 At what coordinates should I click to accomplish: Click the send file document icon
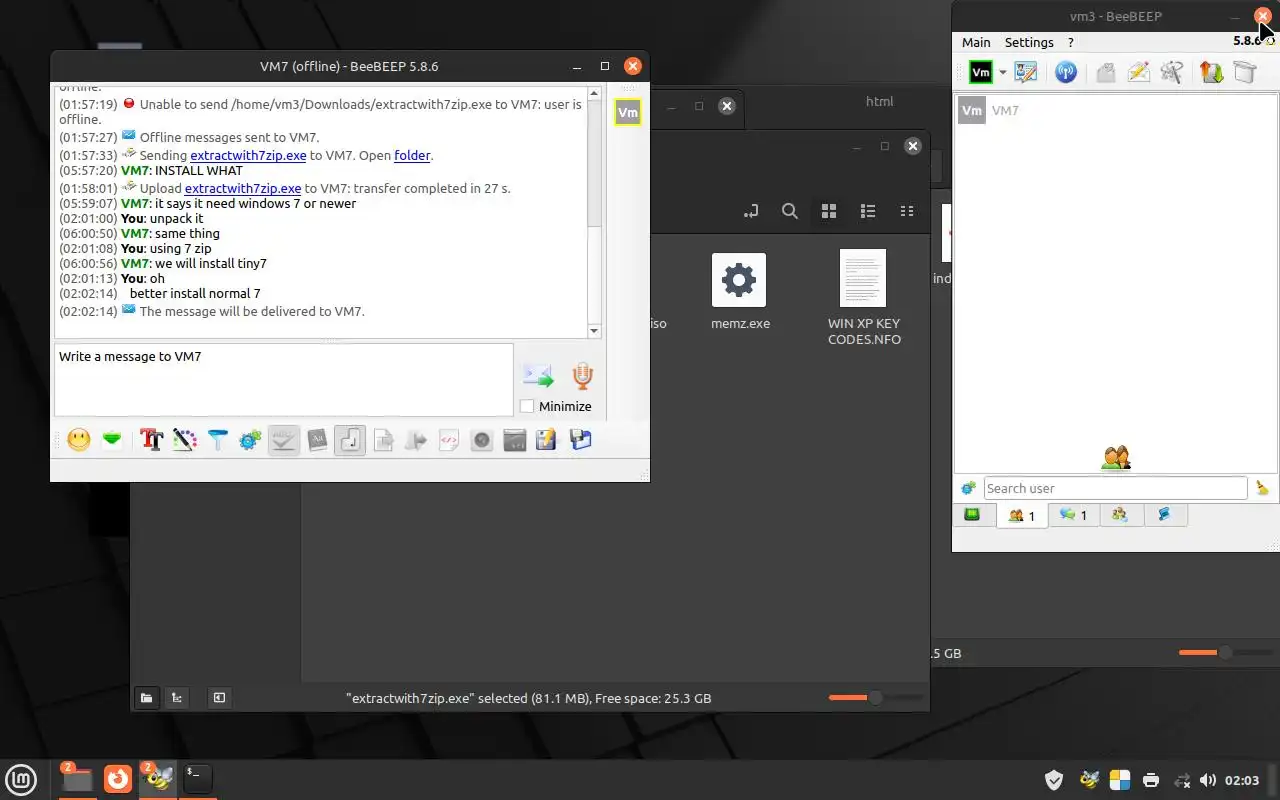(383, 439)
